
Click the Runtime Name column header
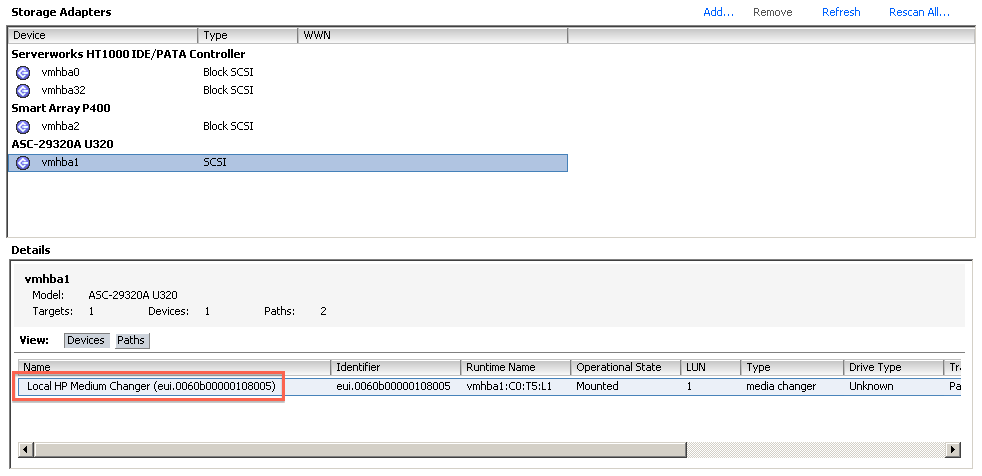pyautogui.click(x=516, y=368)
